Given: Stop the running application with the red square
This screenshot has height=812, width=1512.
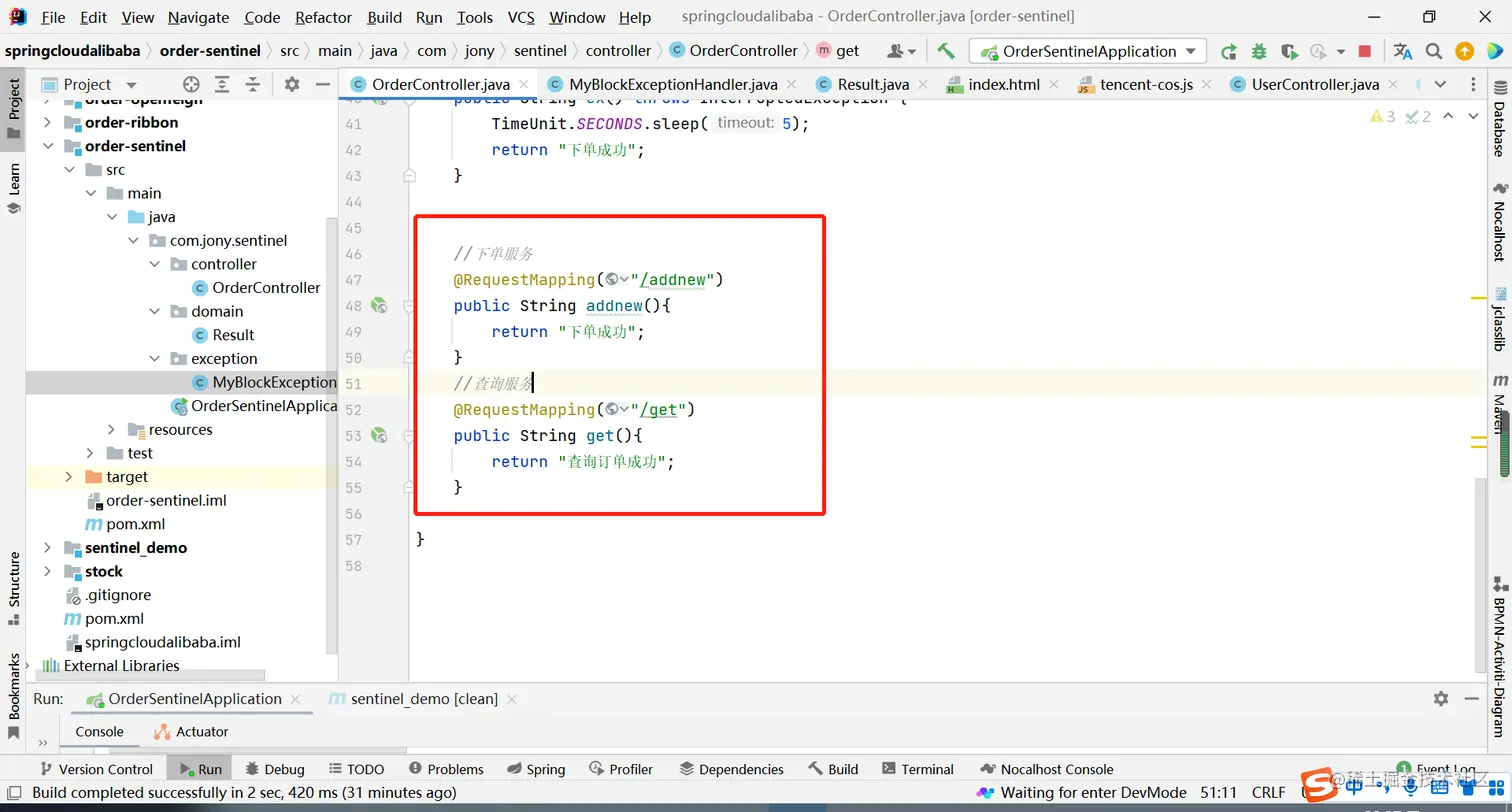Looking at the screenshot, I should coord(1365,51).
